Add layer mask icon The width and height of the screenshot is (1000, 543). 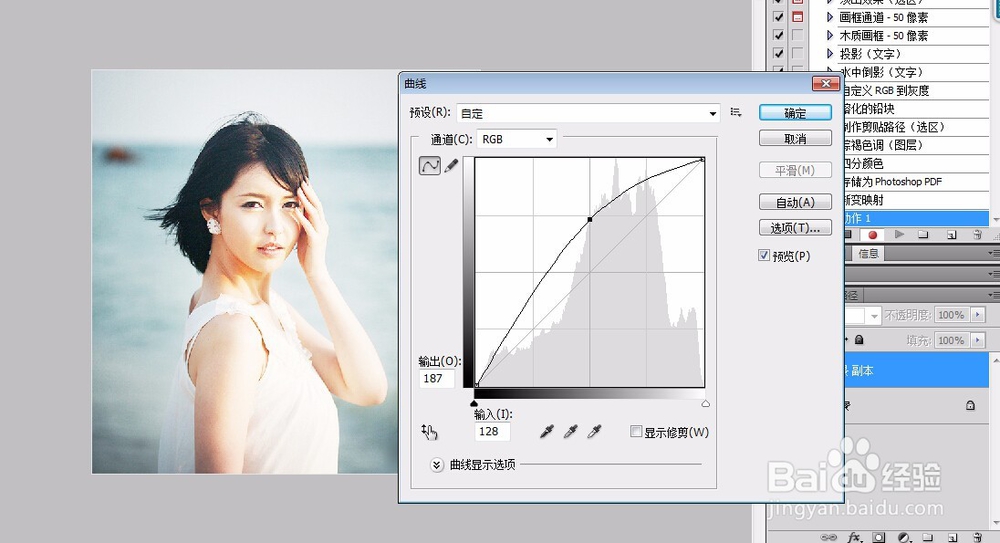pyautogui.click(x=879, y=537)
